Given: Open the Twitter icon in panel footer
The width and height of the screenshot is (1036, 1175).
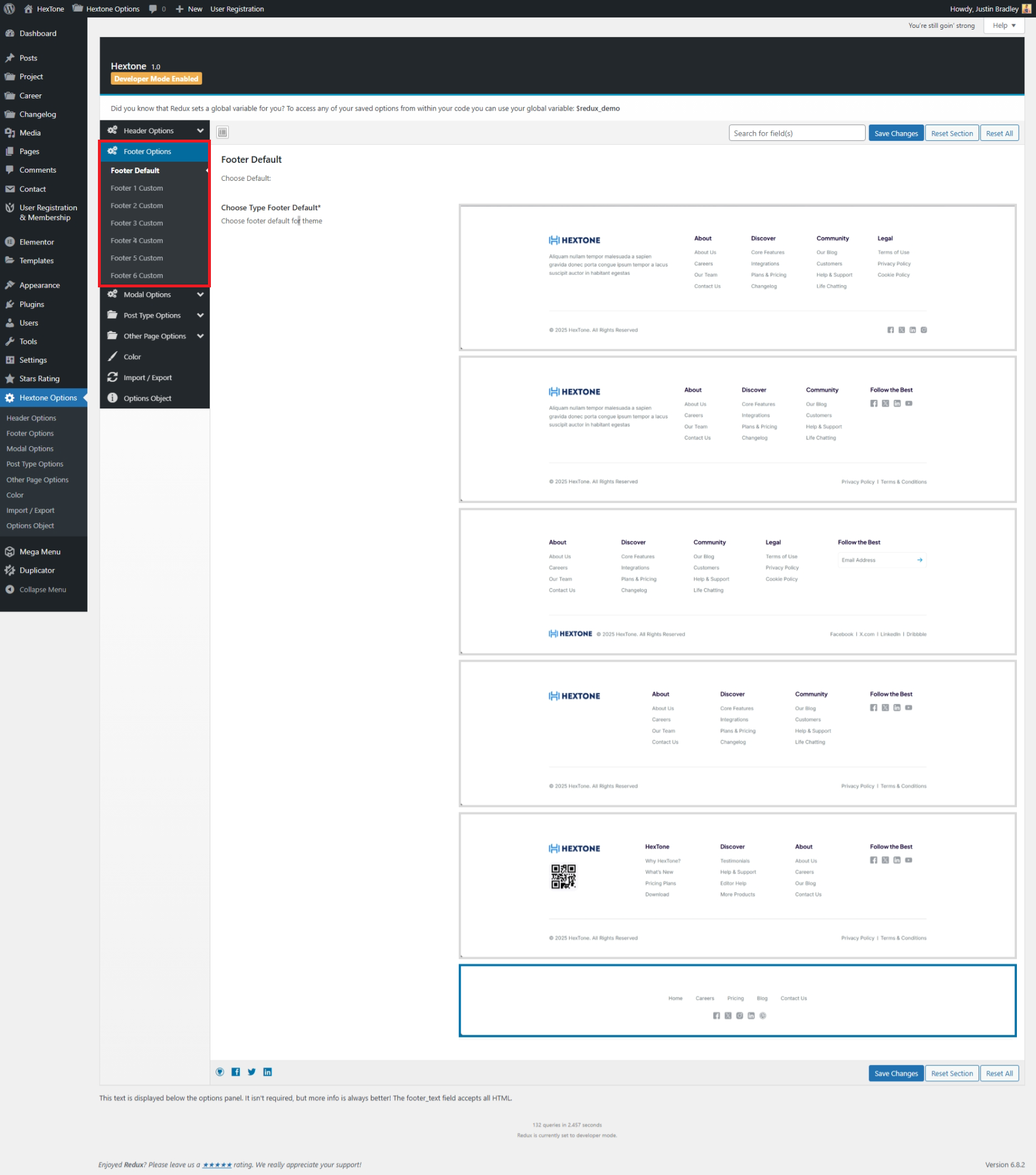Looking at the screenshot, I should point(251,1072).
